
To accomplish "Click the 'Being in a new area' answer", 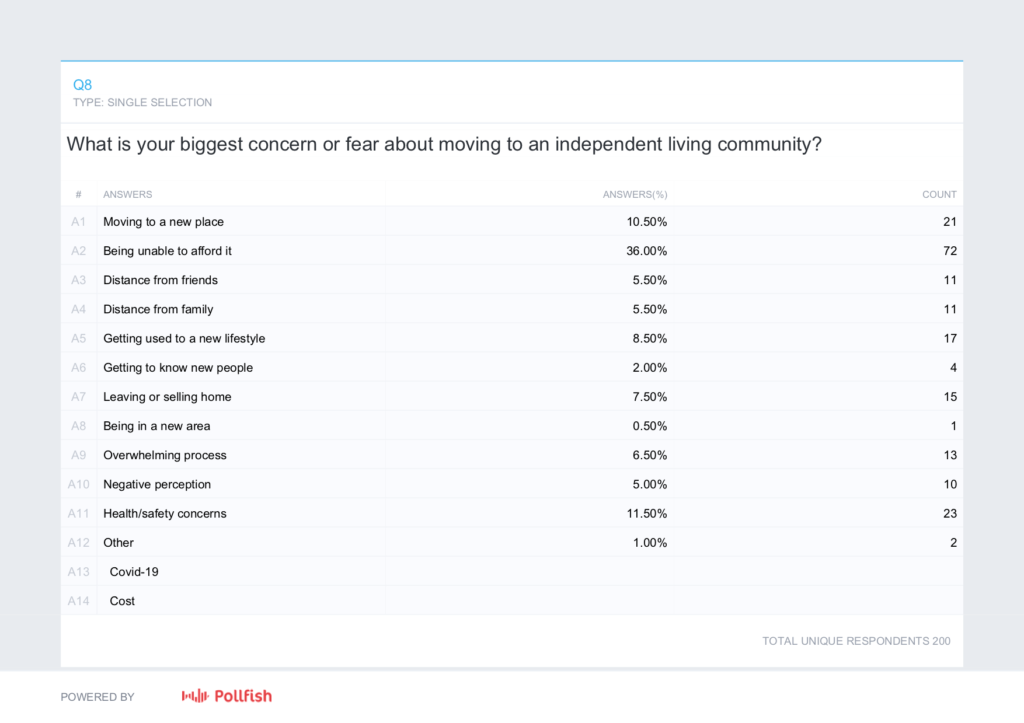I will 156,426.
